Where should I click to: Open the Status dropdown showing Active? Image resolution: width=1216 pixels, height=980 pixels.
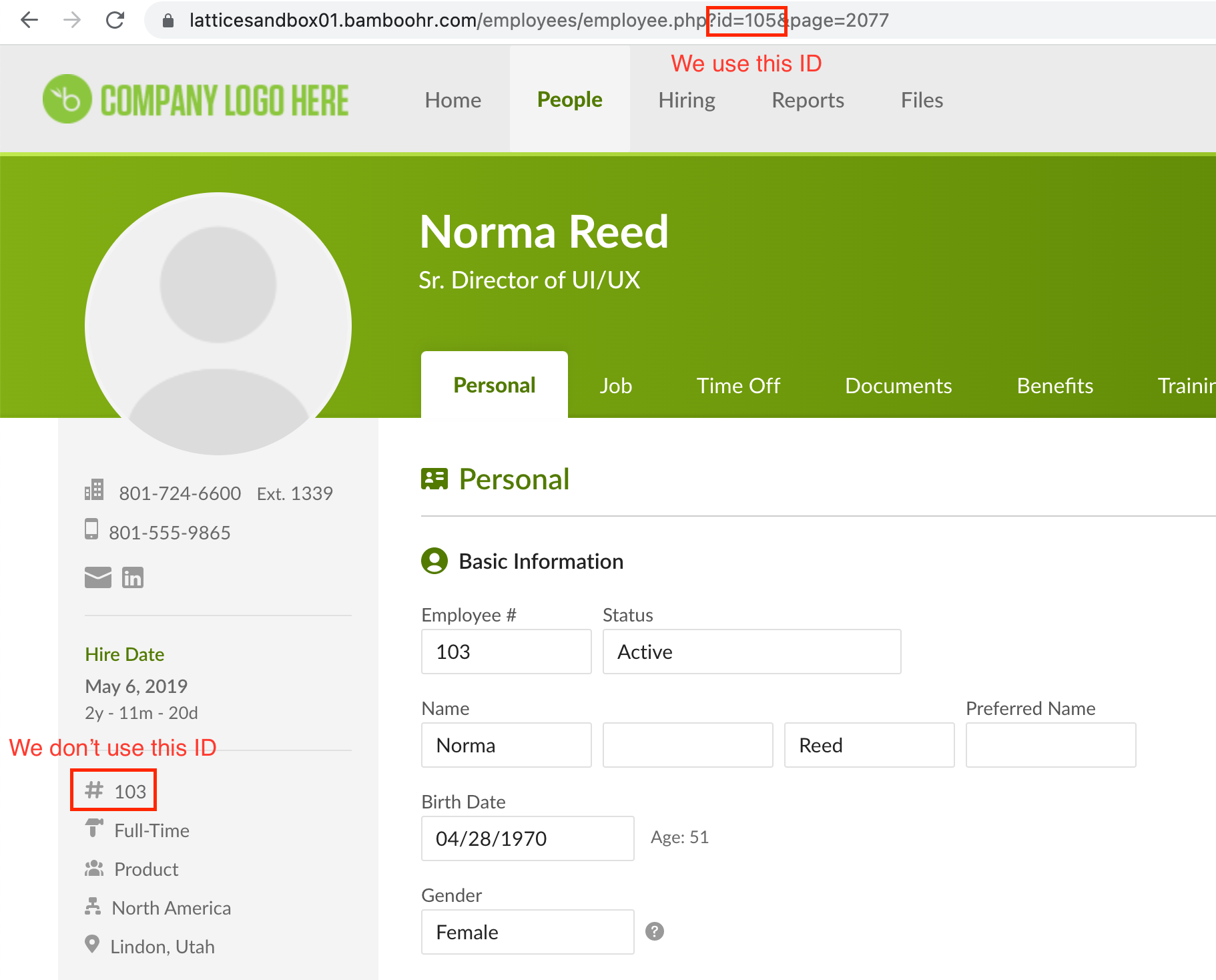pos(751,652)
